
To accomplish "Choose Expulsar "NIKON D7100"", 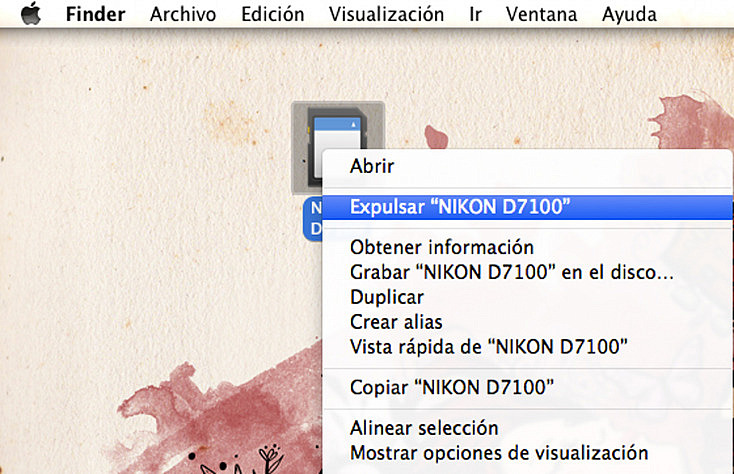I will 528,207.
